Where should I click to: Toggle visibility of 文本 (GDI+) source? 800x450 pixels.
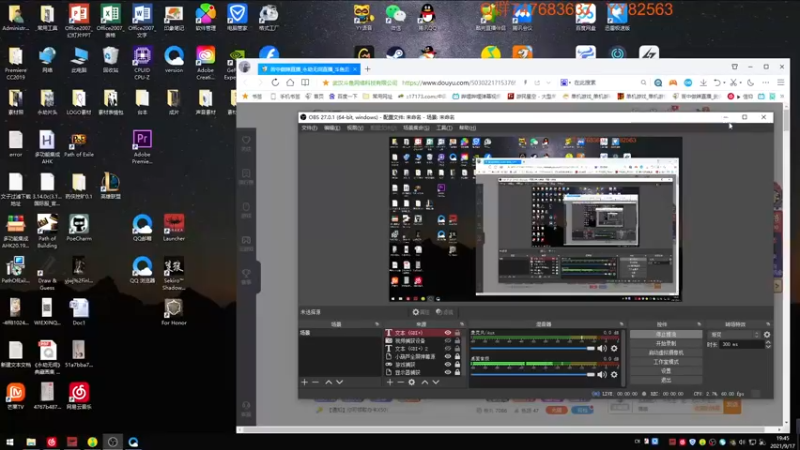pyautogui.click(x=447, y=333)
